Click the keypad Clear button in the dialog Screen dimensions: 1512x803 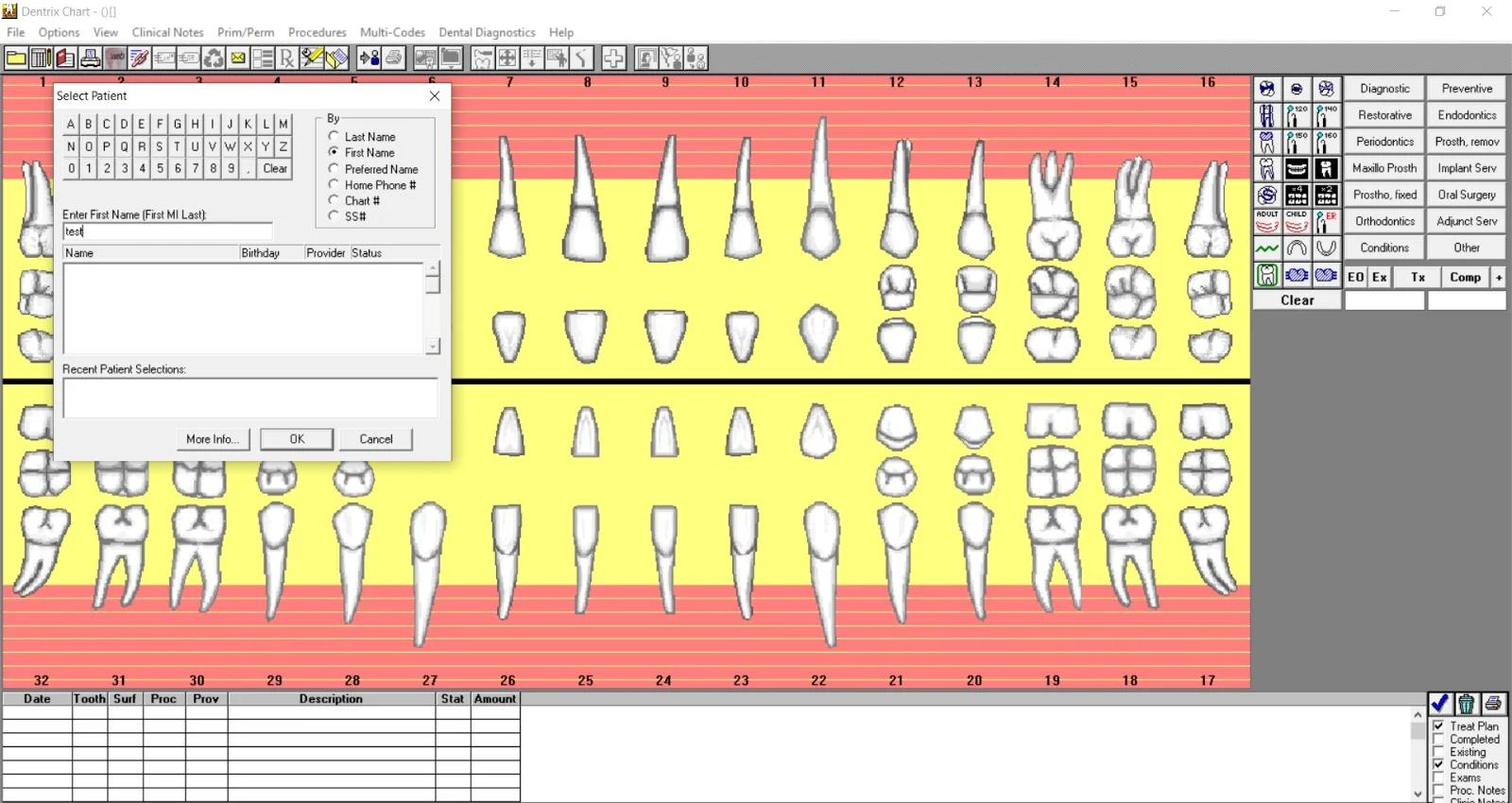(x=275, y=168)
